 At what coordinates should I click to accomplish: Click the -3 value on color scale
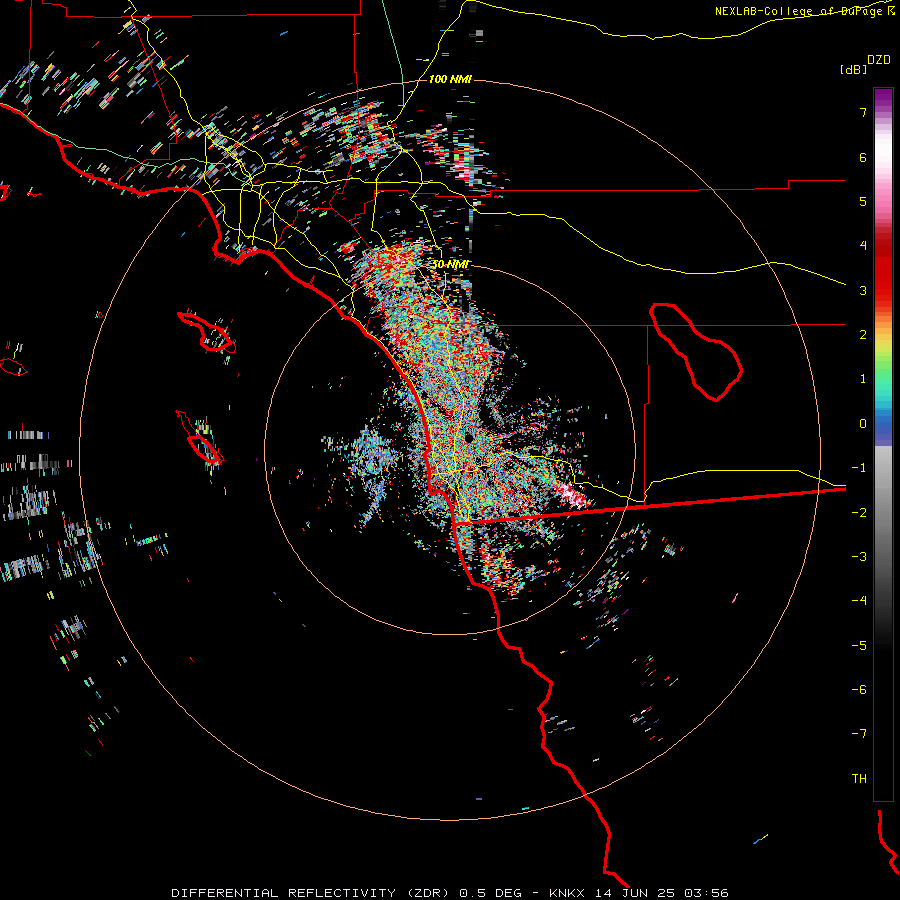coord(859,557)
